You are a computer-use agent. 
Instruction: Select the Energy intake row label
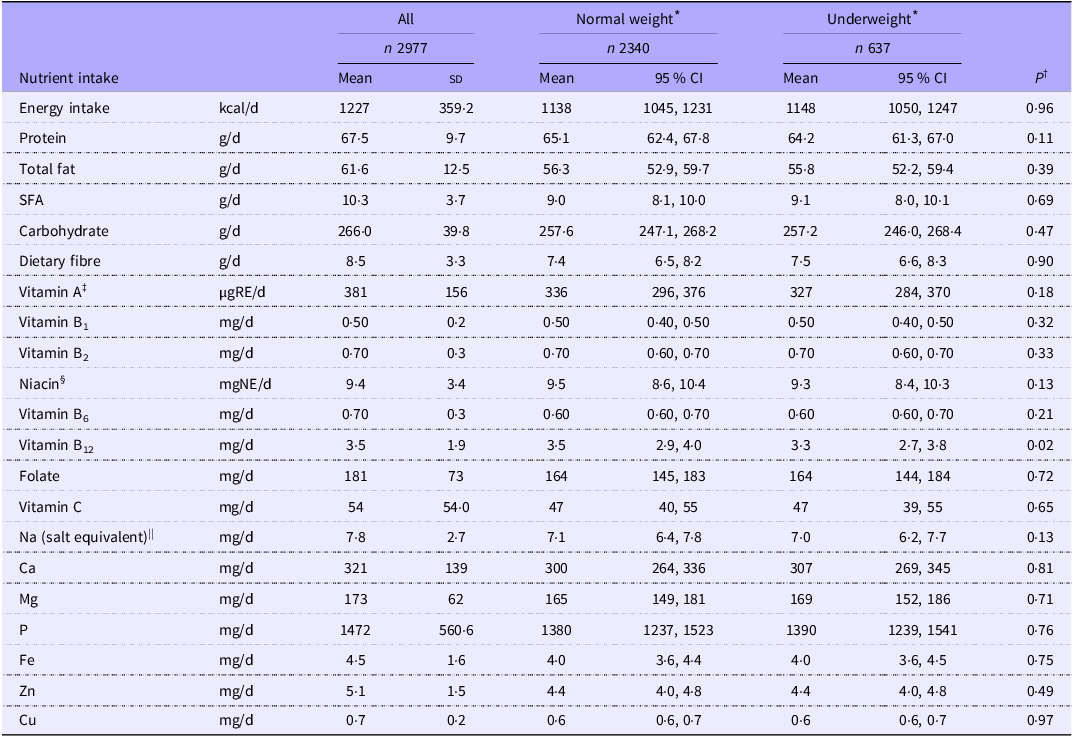click(x=64, y=108)
